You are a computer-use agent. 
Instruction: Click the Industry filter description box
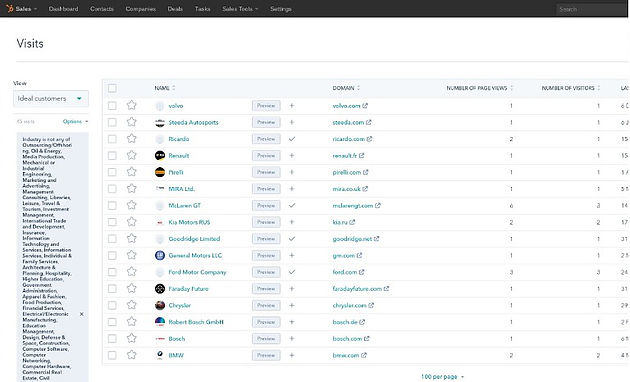pos(52,257)
